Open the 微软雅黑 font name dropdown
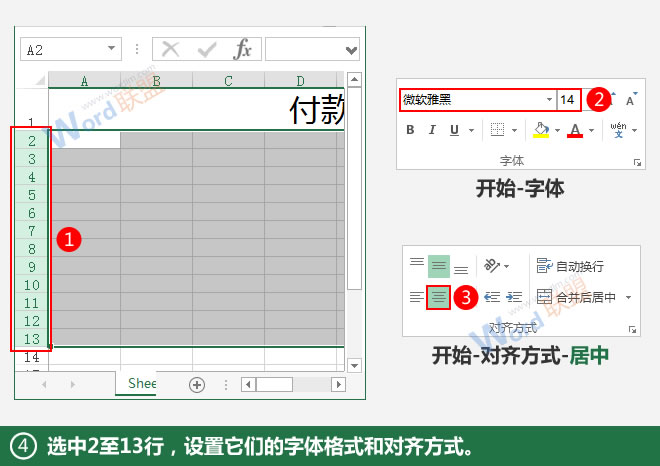 [x=549, y=99]
